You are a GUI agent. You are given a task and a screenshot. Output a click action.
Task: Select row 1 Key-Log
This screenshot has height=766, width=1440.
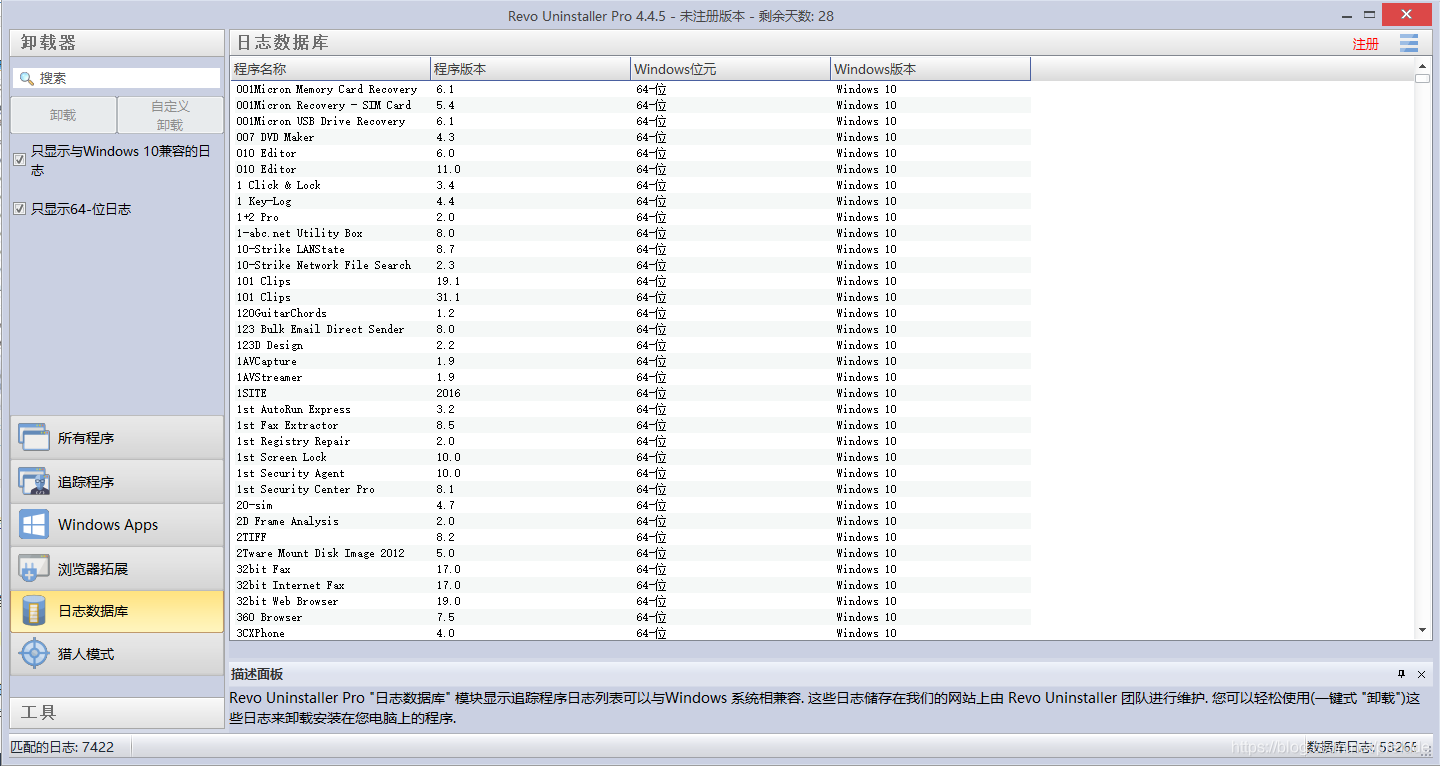click(630, 201)
